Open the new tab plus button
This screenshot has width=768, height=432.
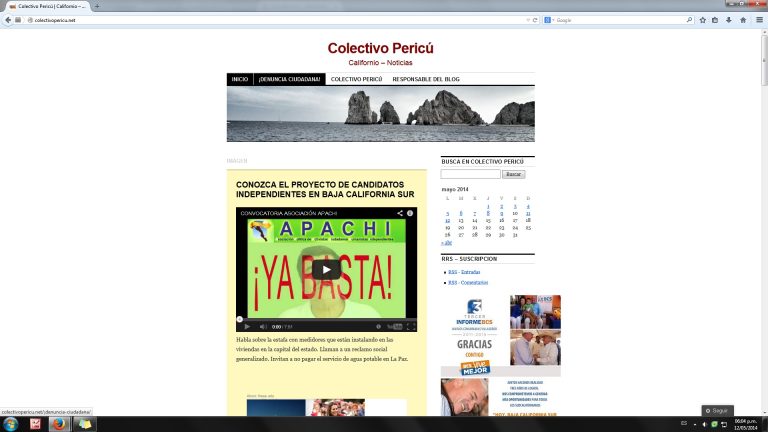[97, 6]
